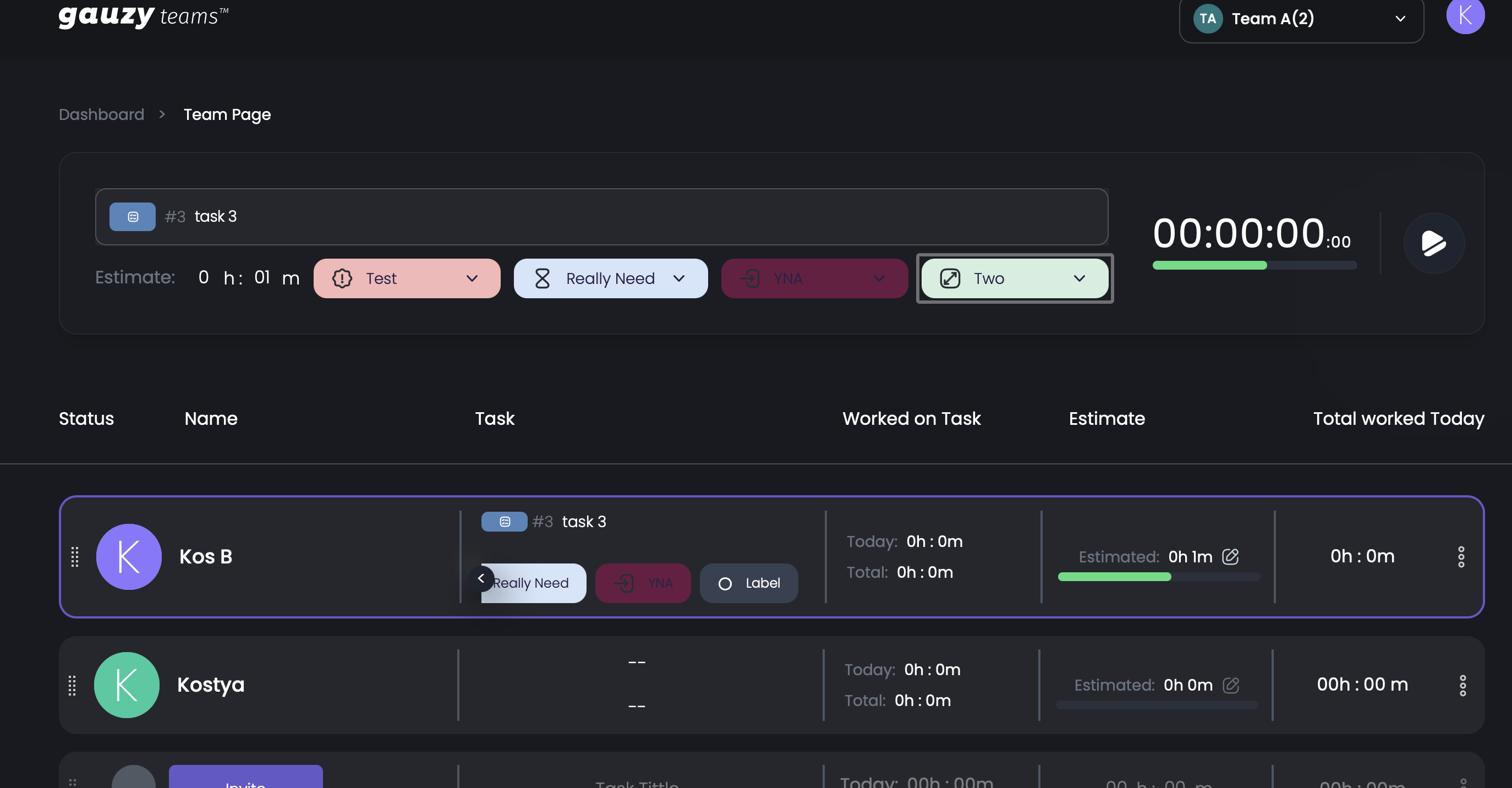The image size is (1512, 788).
Task: Click Kos B task 3 title
Action: 584,522
